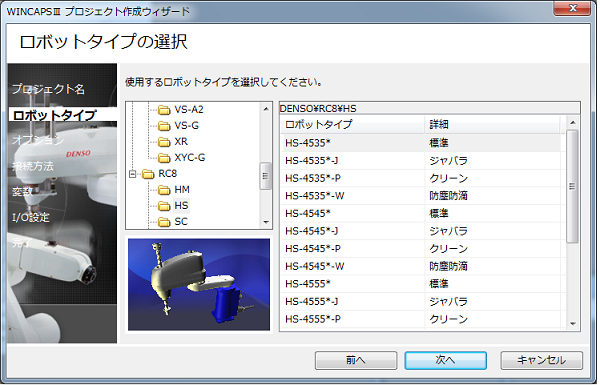Image resolution: width=600 pixels, height=385 pixels.
Task: Go to 完了 wizard step
Action: (22, 242)
